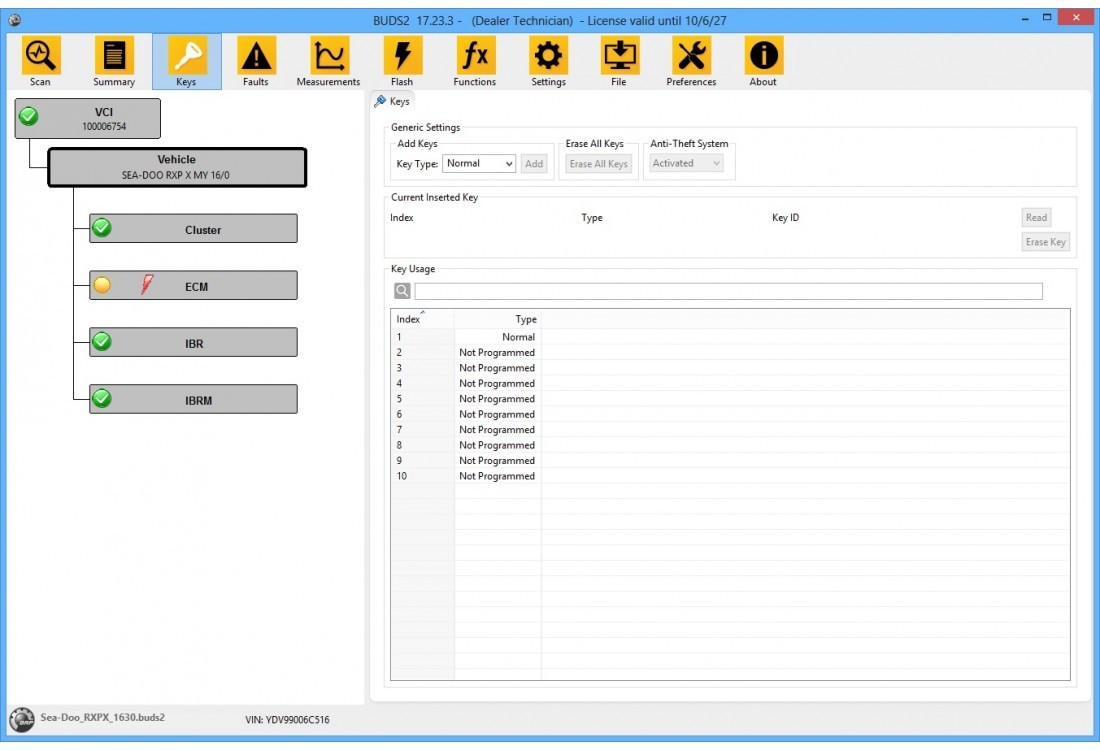This screenshot has height=750, width=1100.
Task: Sort the key table by Index column
Action: click(x=421, y=320)
